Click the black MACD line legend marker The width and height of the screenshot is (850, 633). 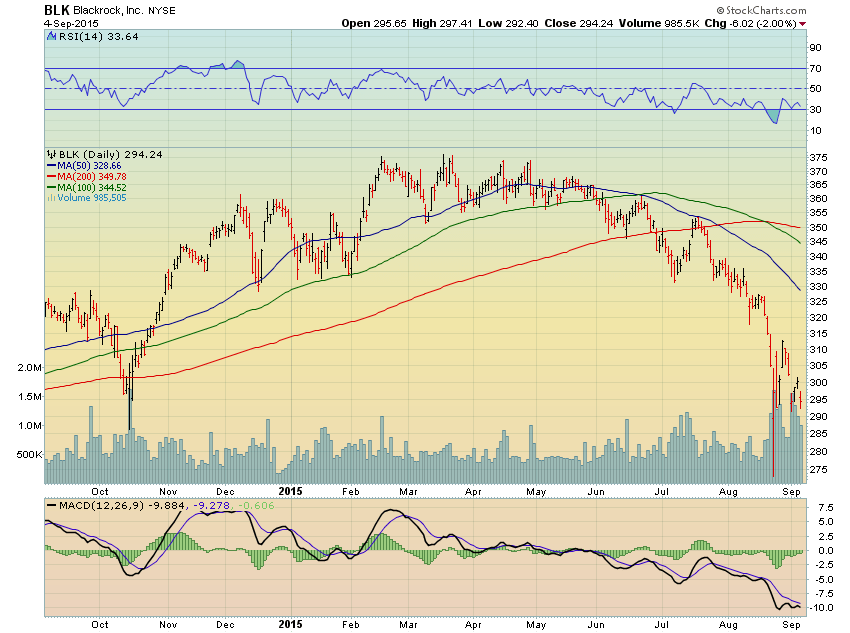point(51,506)
